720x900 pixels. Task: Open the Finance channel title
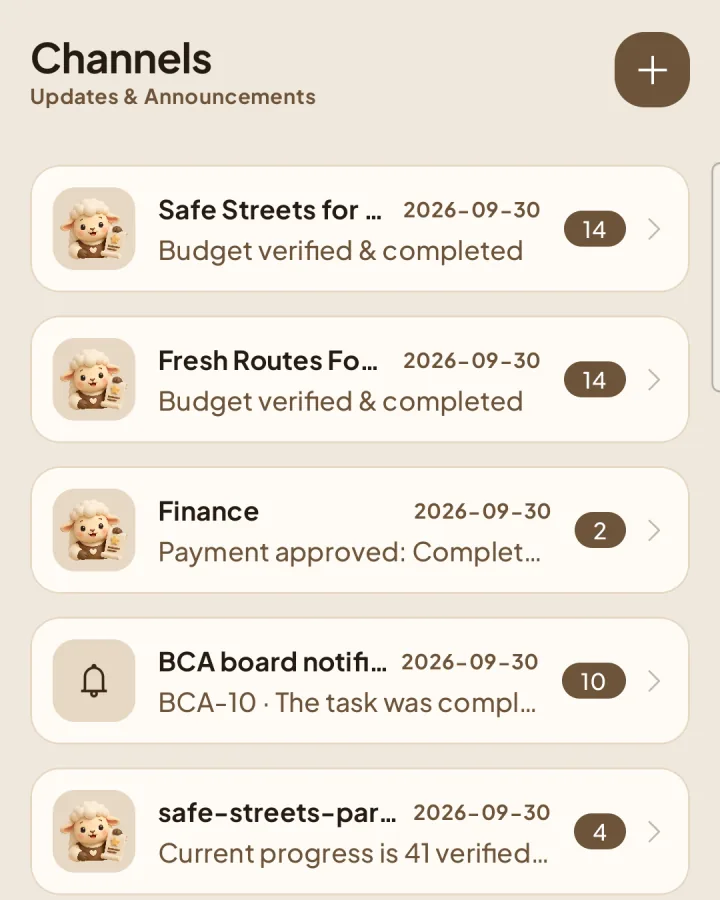[208, 511]
